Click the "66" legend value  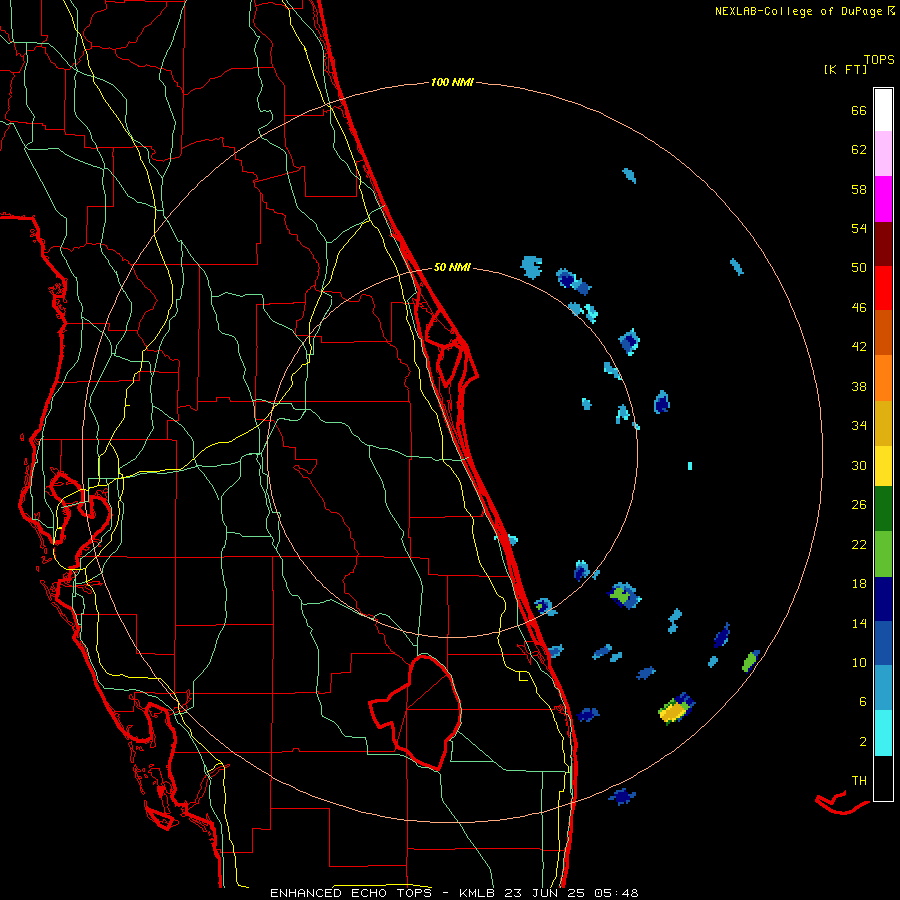859,110
